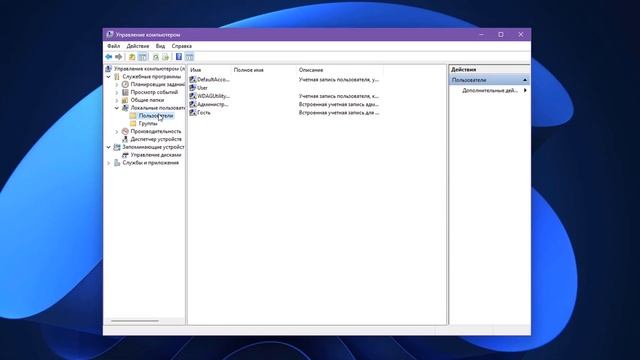Expand the Производительность node
Image resolution: width=640 pixels, height=360 pixels.
tap(117, 131)
